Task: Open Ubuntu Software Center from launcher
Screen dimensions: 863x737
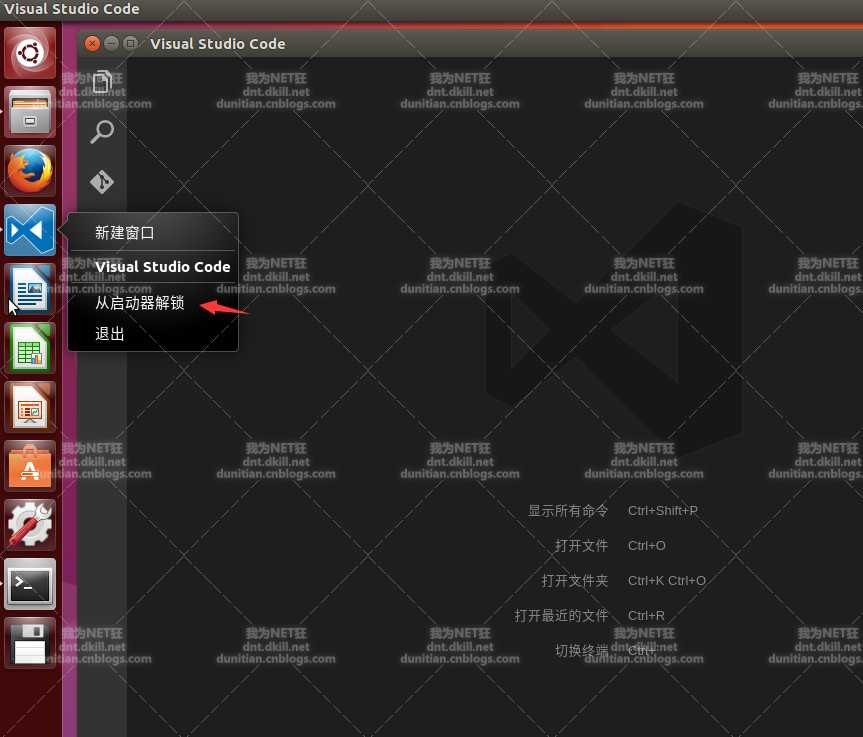Action: (30, 466)
